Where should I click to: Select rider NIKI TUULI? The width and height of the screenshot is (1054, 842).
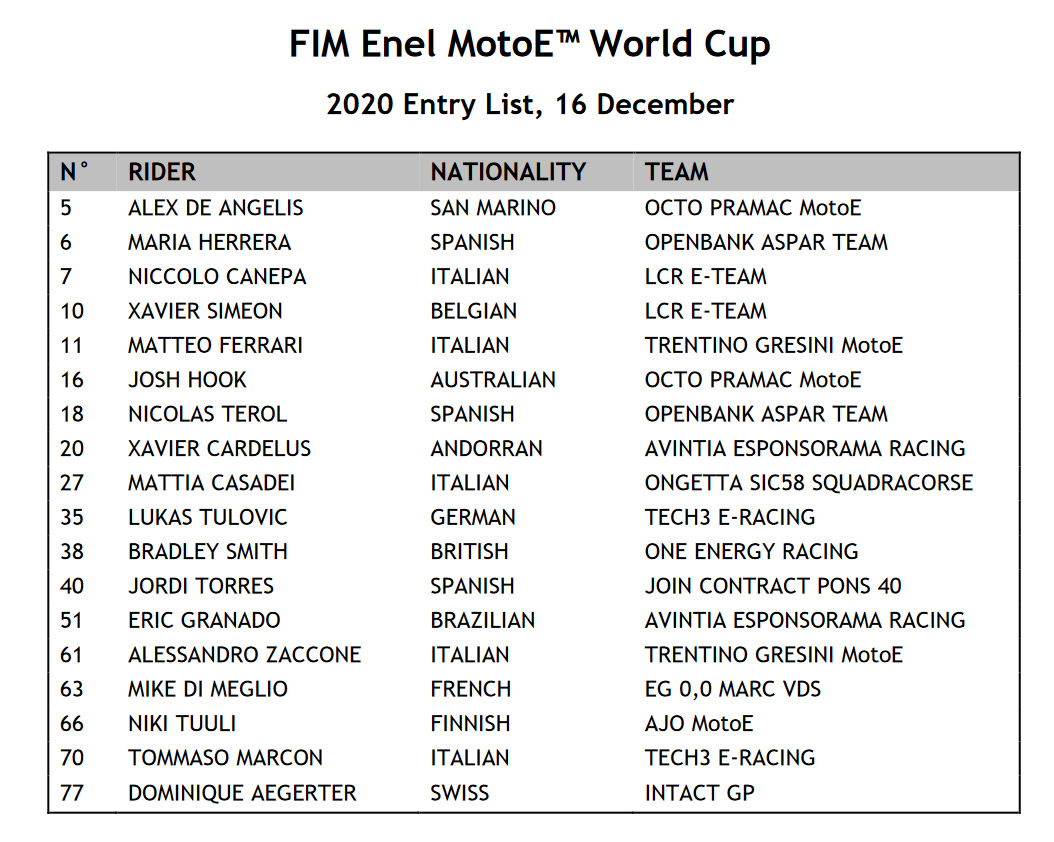[182, 724]
